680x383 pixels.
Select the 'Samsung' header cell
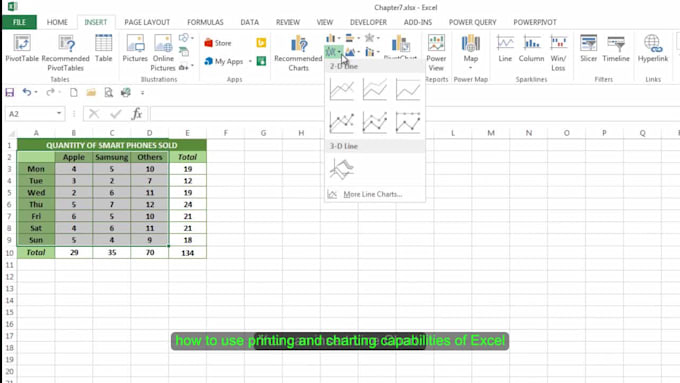[111, 157]
